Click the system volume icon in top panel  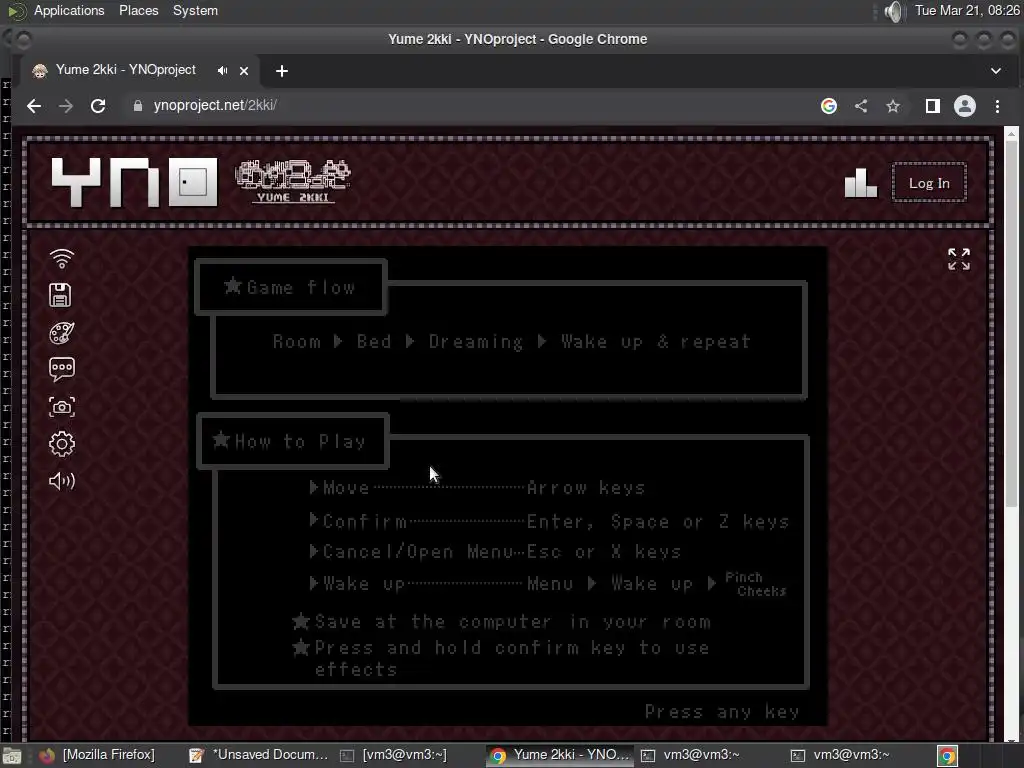pyautogui.click(x=894, y=11)
